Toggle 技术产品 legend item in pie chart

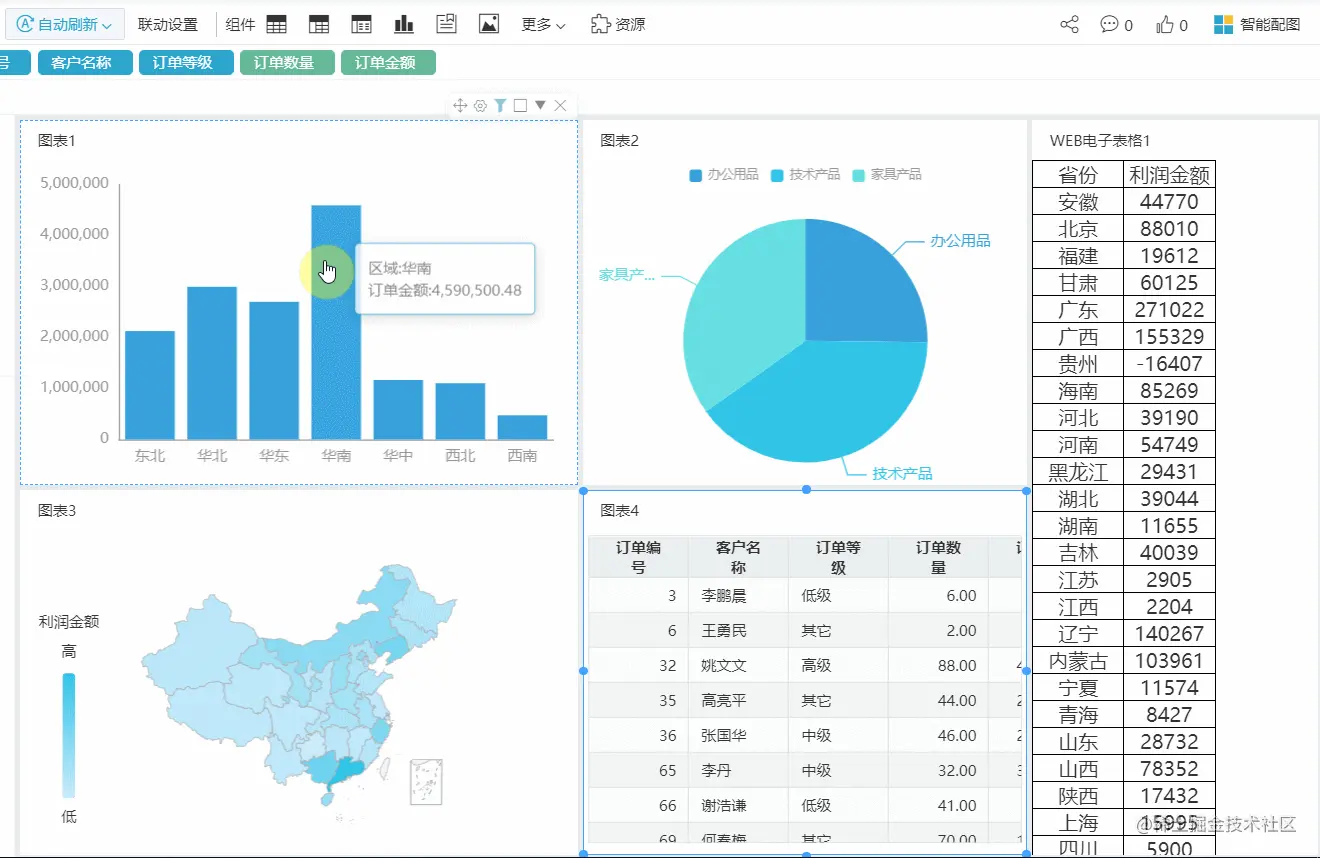pos(806,174)
